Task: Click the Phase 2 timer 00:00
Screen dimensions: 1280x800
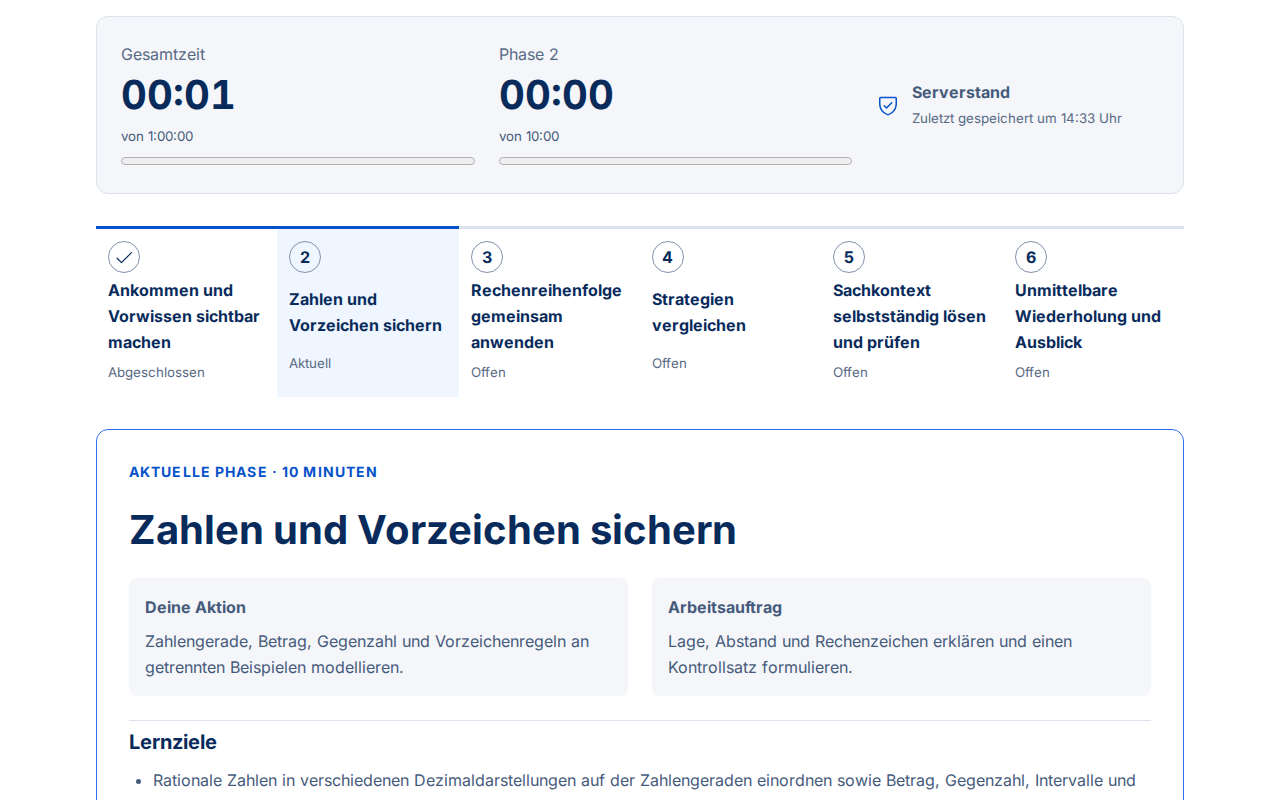Action: click(556, 95)
